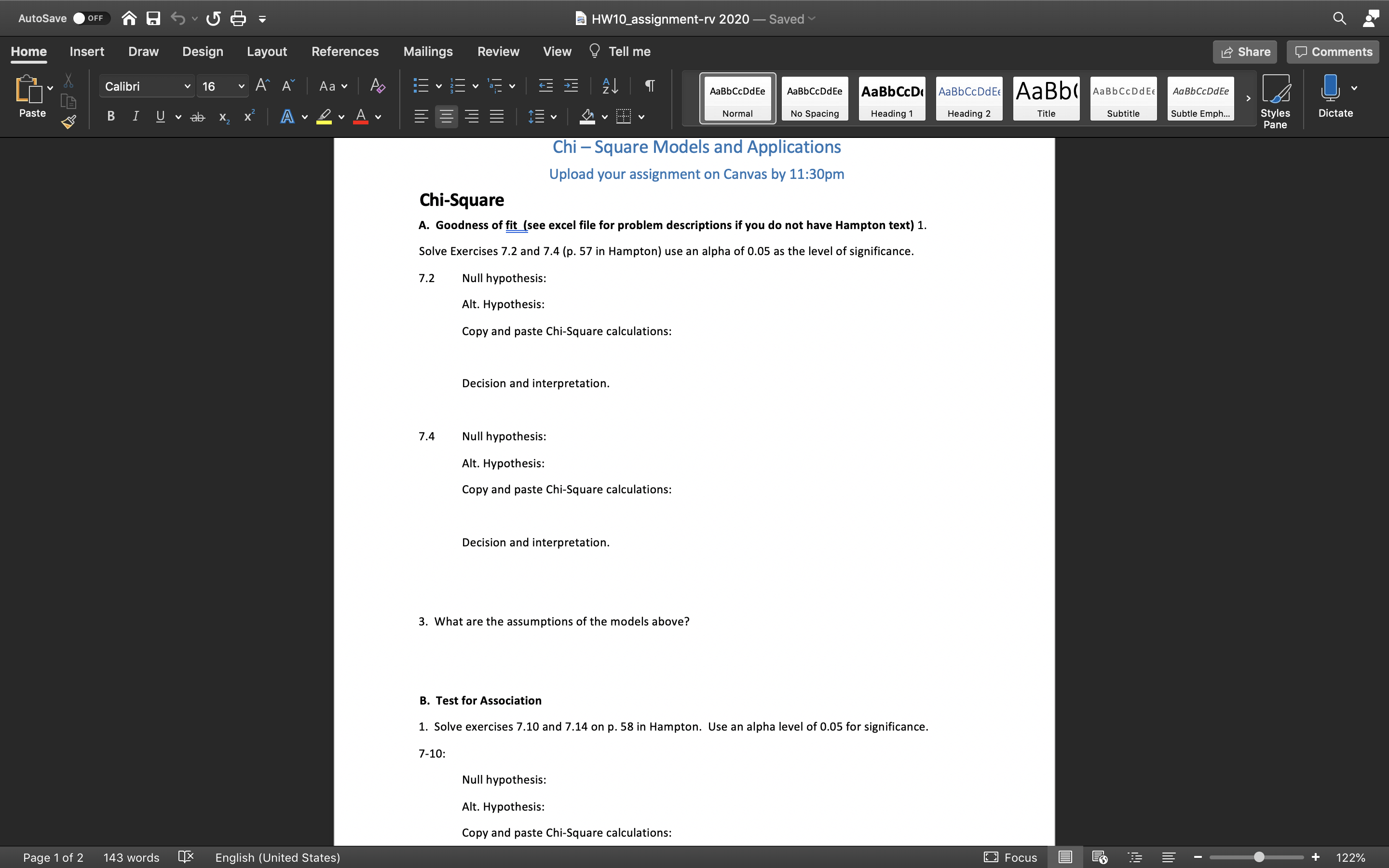
Task: Apply the yellow highlight color
Action: (324, 117)
